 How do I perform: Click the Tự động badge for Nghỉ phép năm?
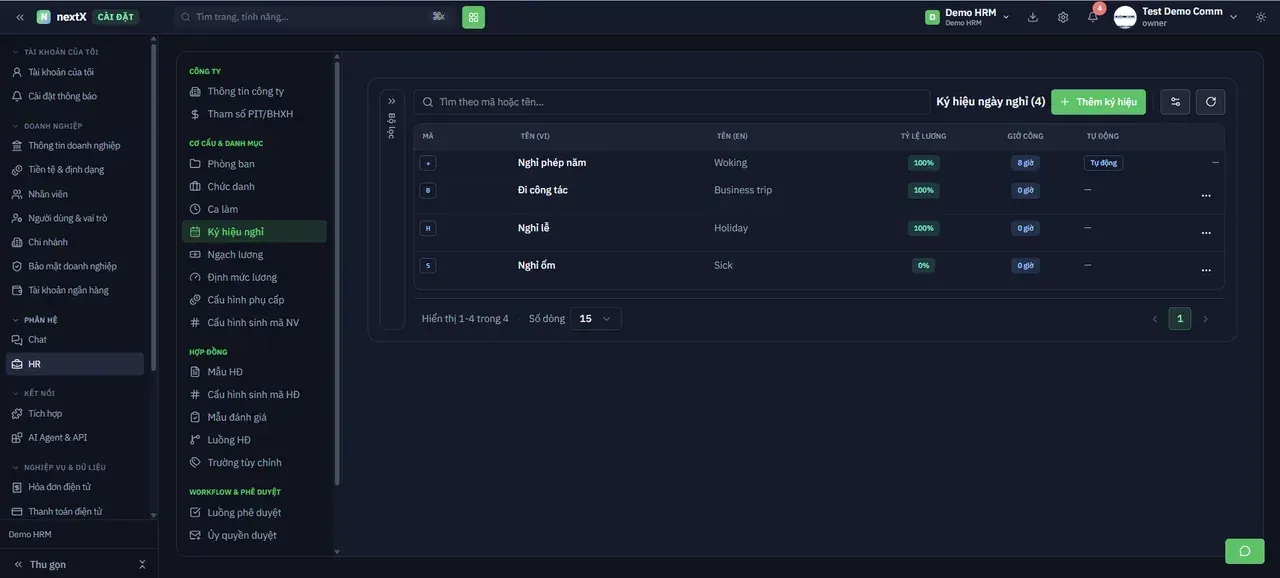coord(1103,163)
